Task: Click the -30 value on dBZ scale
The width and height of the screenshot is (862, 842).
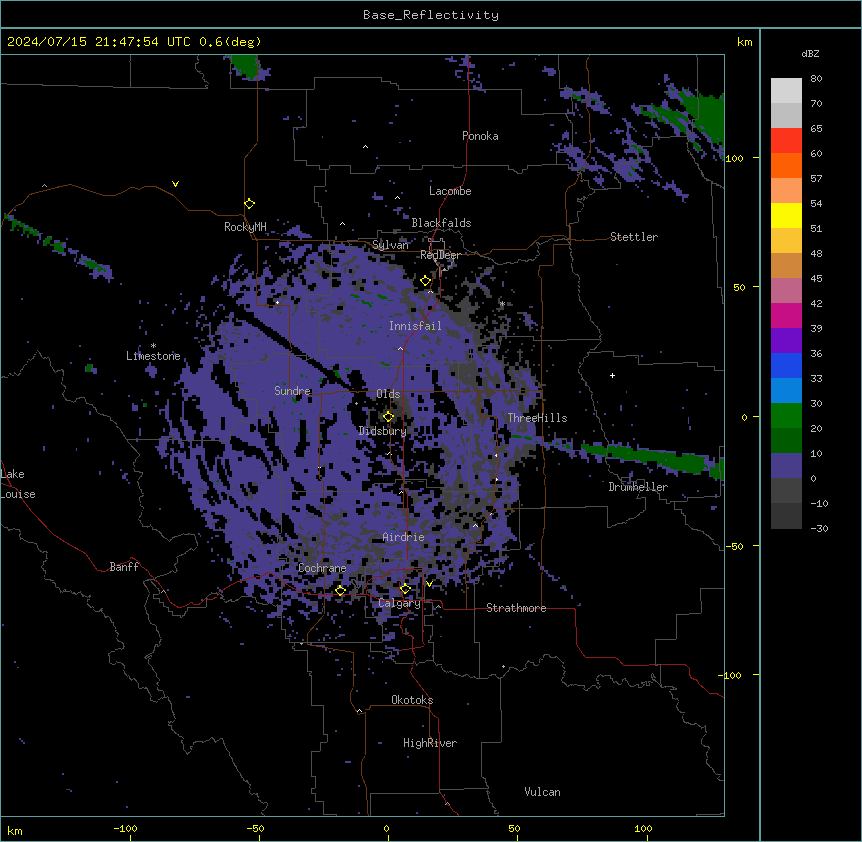Action: (x=819, y=528)
